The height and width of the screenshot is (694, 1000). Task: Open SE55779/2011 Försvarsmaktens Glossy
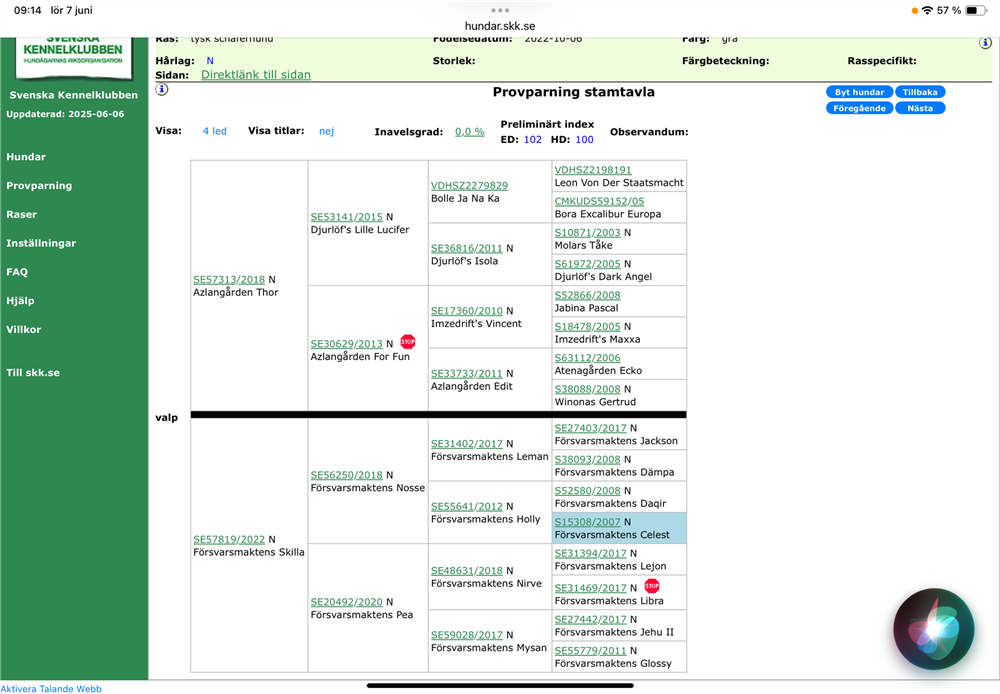pyautogui.click(x=591, y=651)
